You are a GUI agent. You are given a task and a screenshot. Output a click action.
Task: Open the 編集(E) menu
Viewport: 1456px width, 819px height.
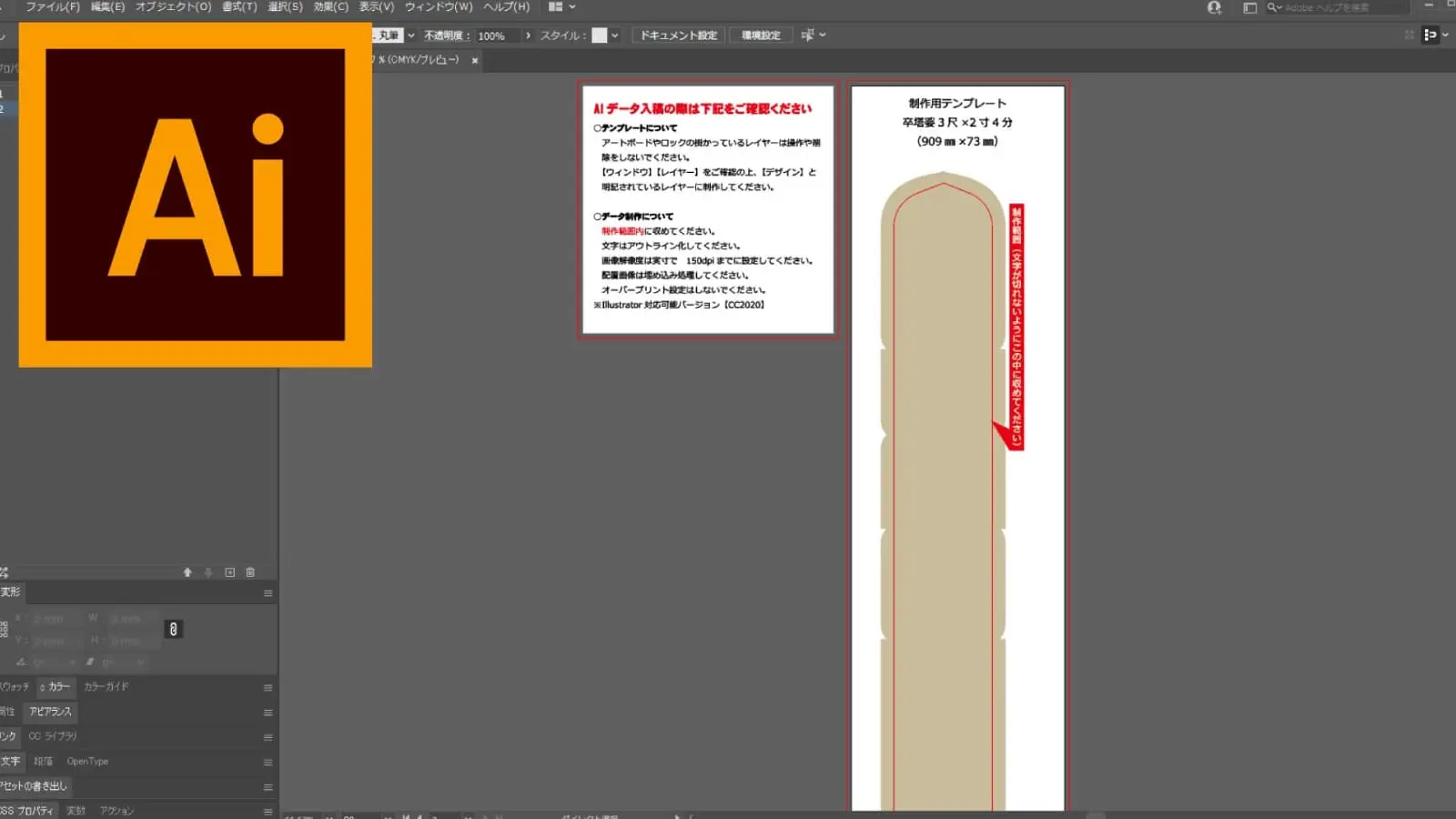[x=107, y=6]
